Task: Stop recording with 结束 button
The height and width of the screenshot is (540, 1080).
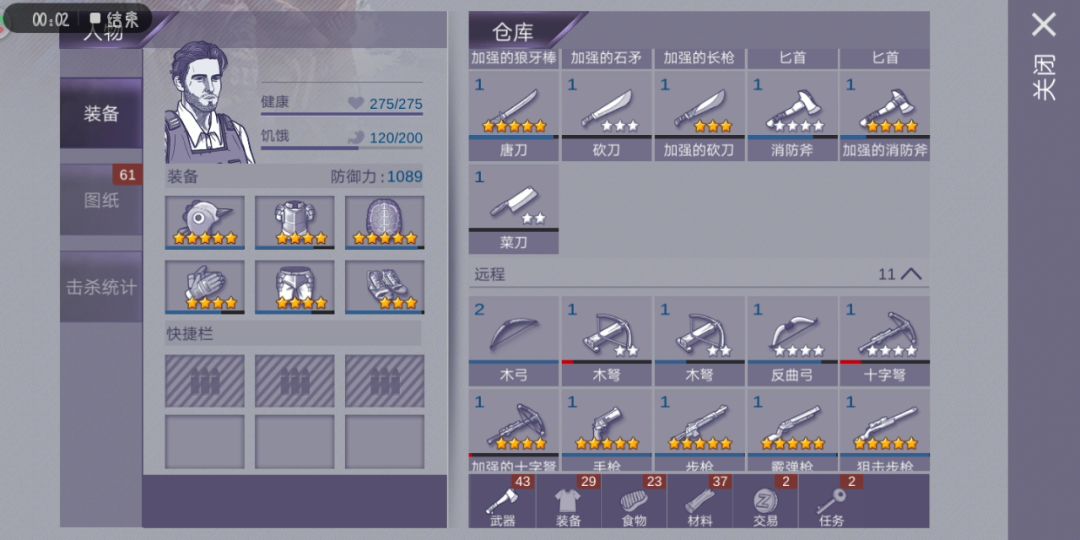Action: (115, 19)
